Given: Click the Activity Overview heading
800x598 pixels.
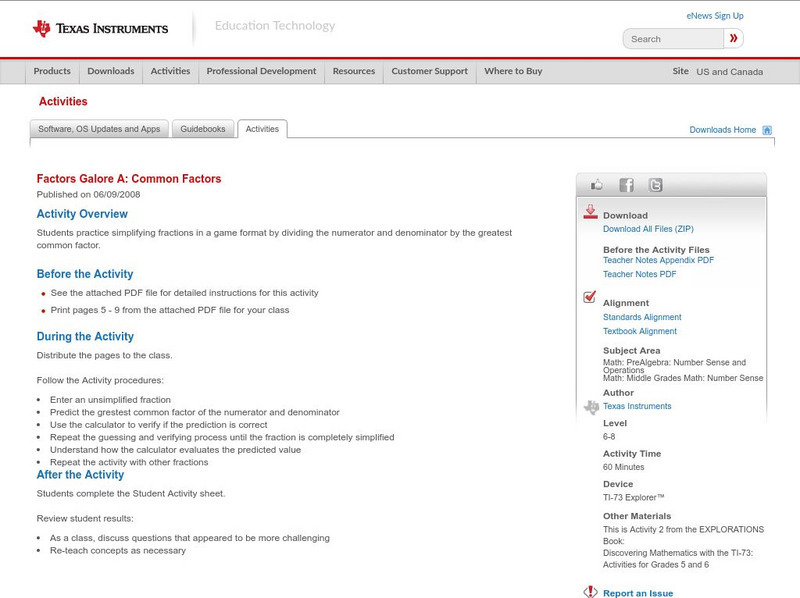Looking at the screenshot, I should click(82, 214).
